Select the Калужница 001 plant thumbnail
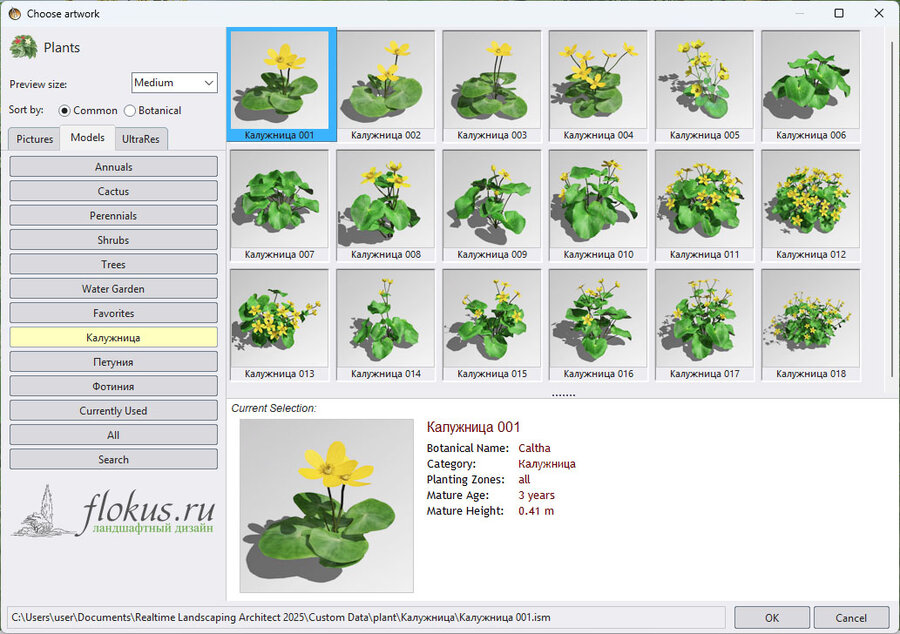The width and height of the screenshot is (900, 634). coord(280,84)
